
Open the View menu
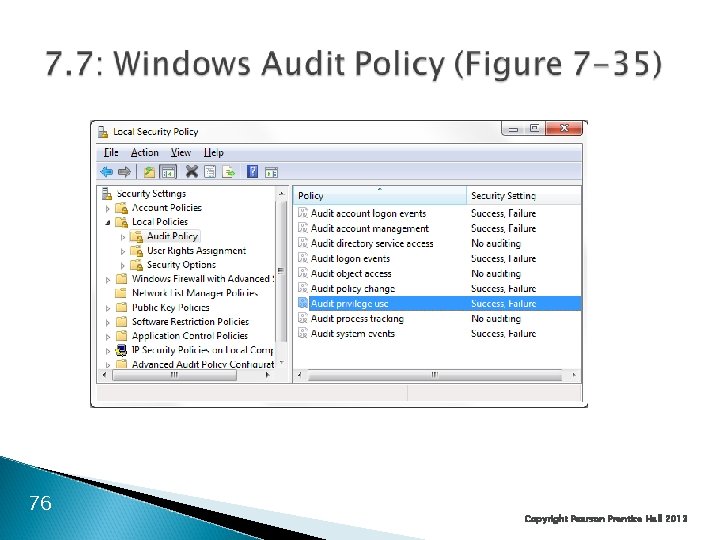click(x=180, y=152)
